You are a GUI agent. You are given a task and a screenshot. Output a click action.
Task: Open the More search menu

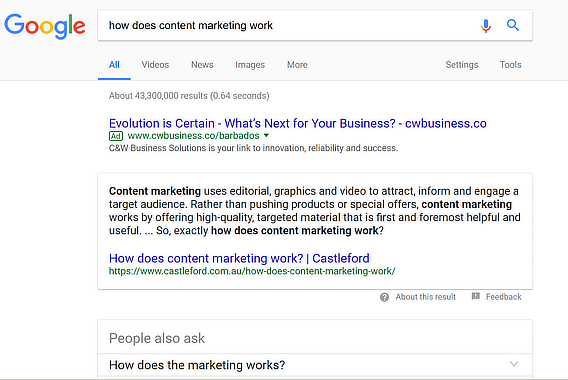click(x=297, y=65)
